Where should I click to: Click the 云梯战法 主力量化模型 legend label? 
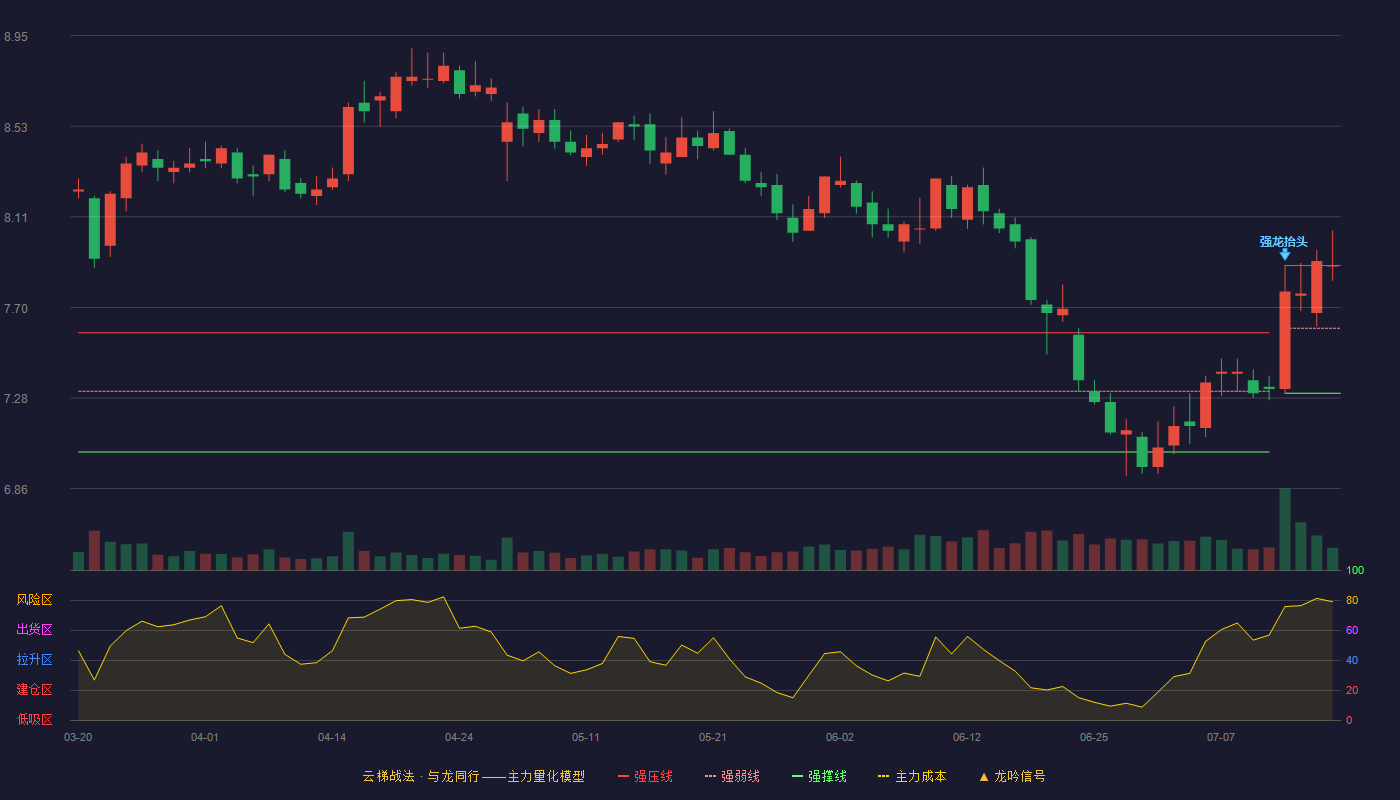coord(473,776)
